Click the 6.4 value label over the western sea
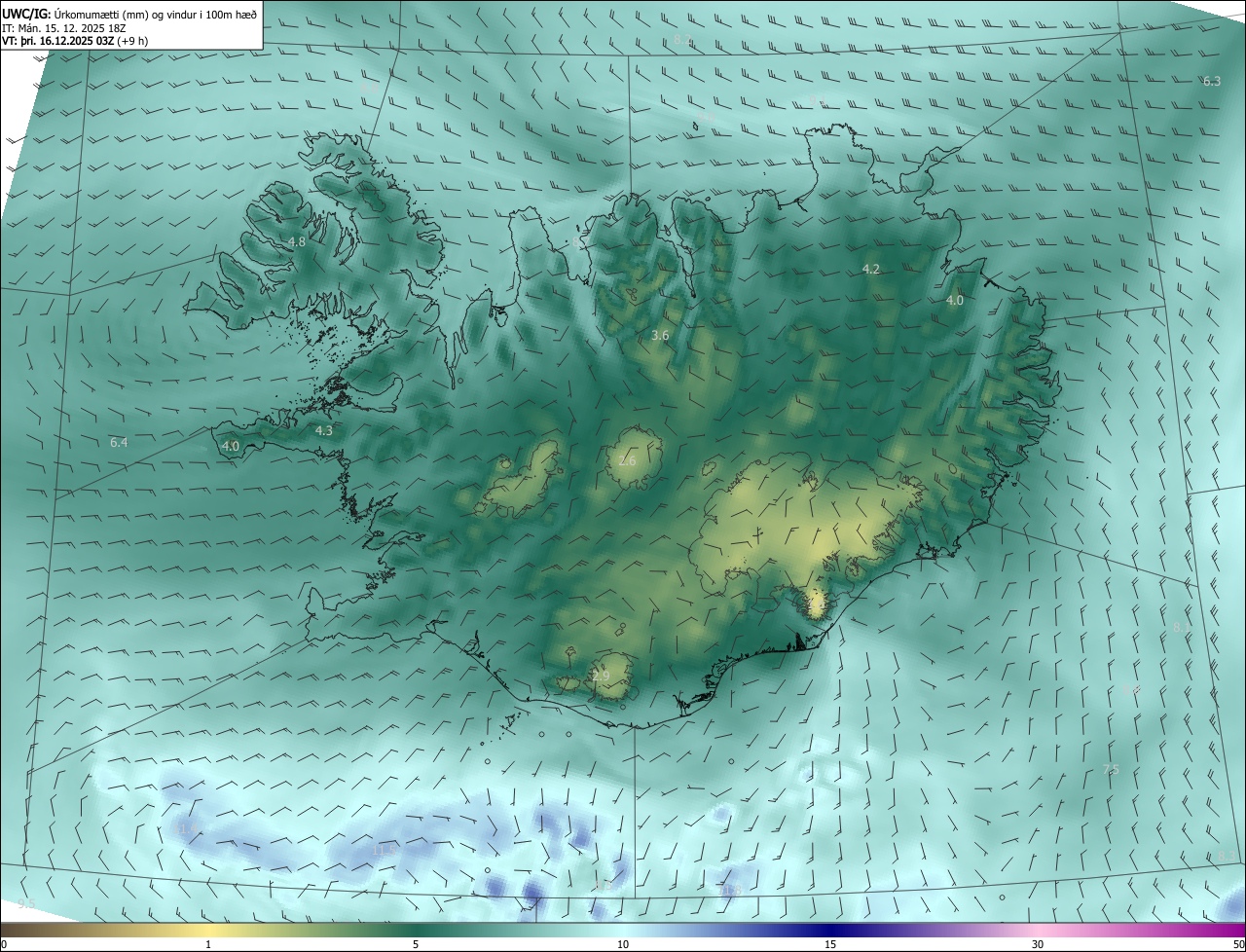1246x952 pixels. click(119, 442)
